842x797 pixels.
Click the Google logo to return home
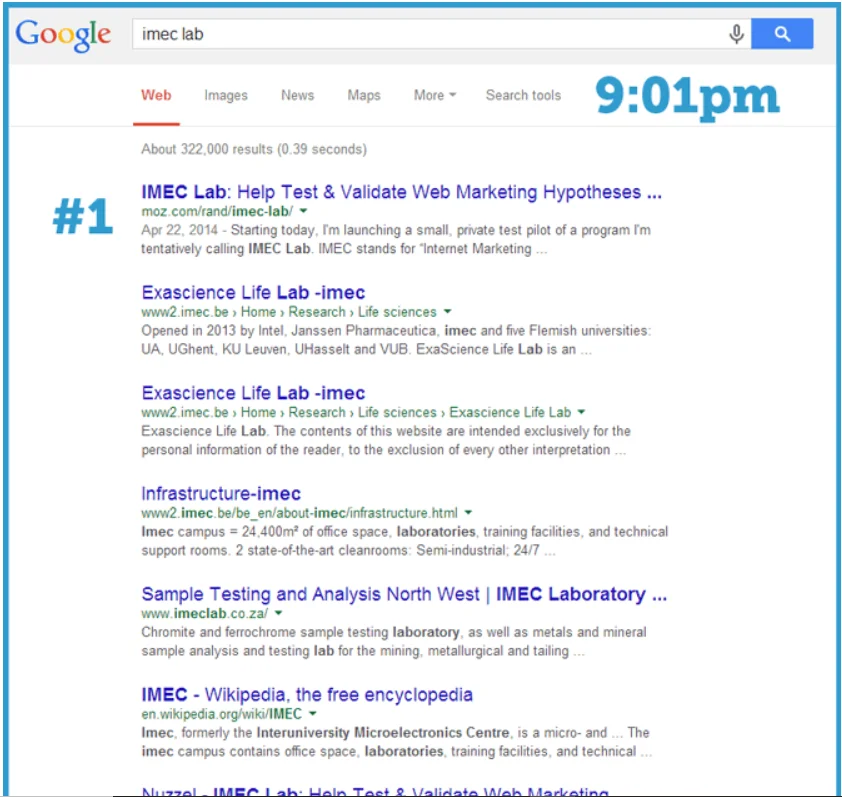[62, 34]
